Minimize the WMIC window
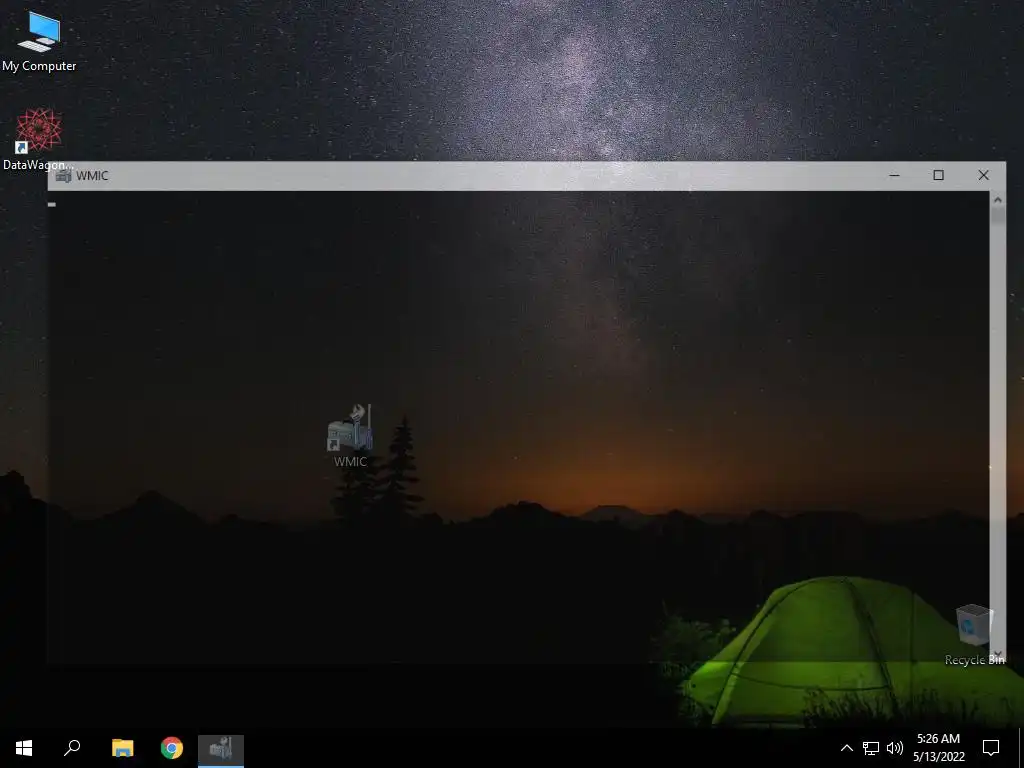The height and width of the screenshot is (768, 1024). tap(894, 175)
